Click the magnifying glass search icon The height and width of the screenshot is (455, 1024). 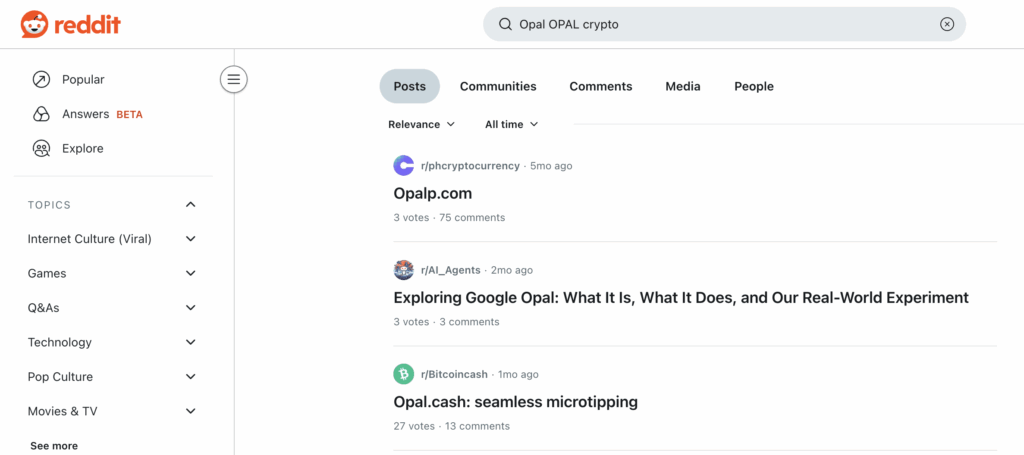pyautogui.click(x=506, y=24)
